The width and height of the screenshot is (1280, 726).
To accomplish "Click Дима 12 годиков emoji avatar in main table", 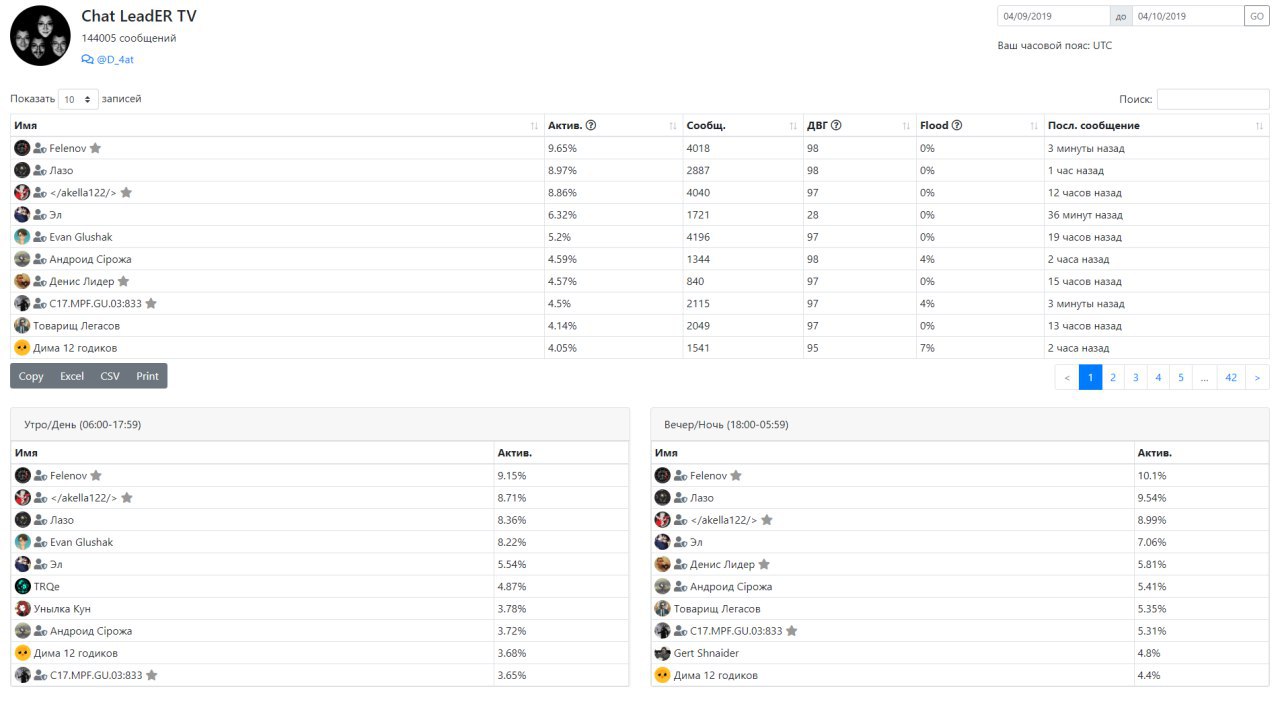I will (22, 348).
